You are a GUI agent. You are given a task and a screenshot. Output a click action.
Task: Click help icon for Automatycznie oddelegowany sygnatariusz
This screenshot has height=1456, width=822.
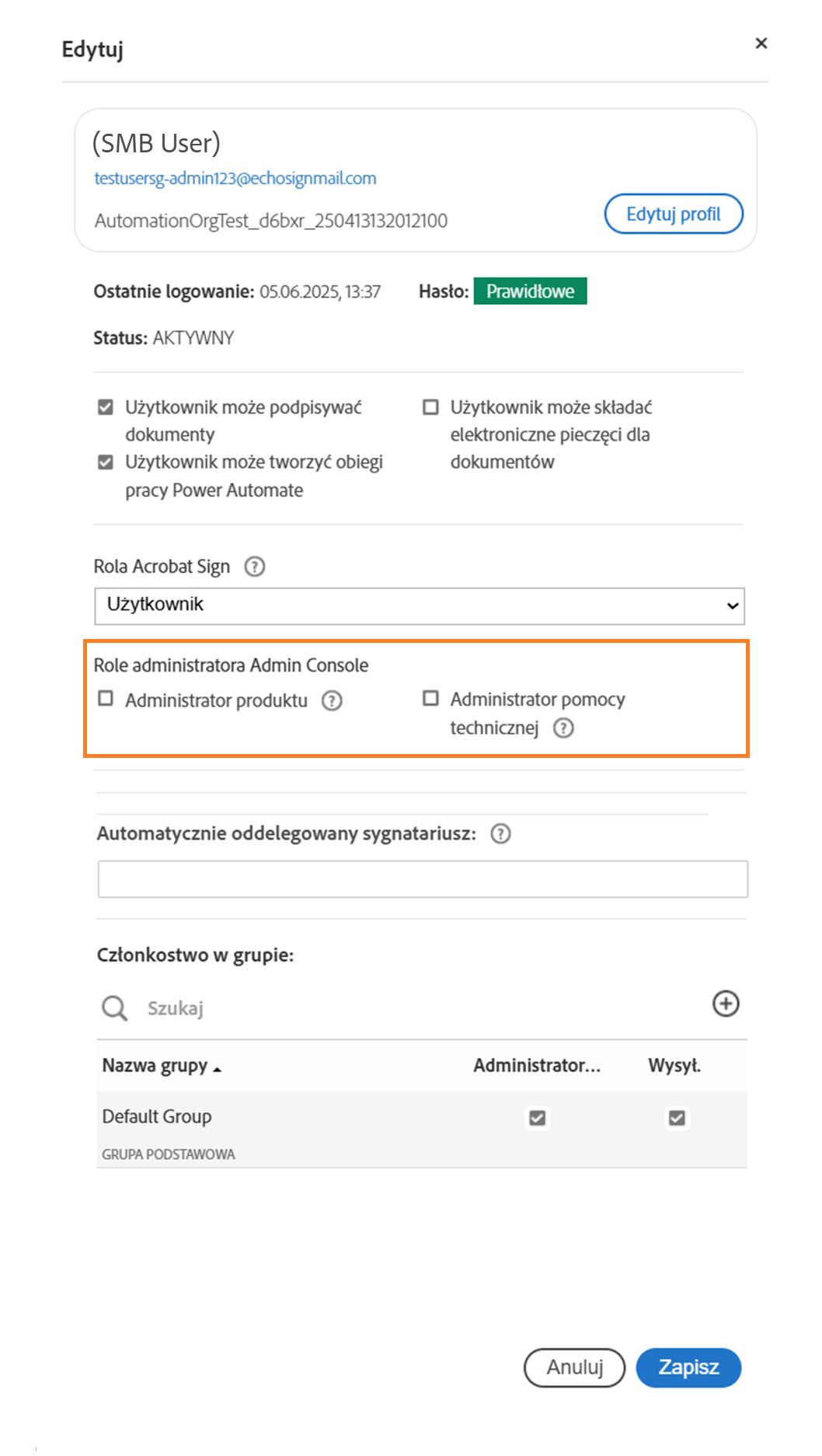click(501, 834)
